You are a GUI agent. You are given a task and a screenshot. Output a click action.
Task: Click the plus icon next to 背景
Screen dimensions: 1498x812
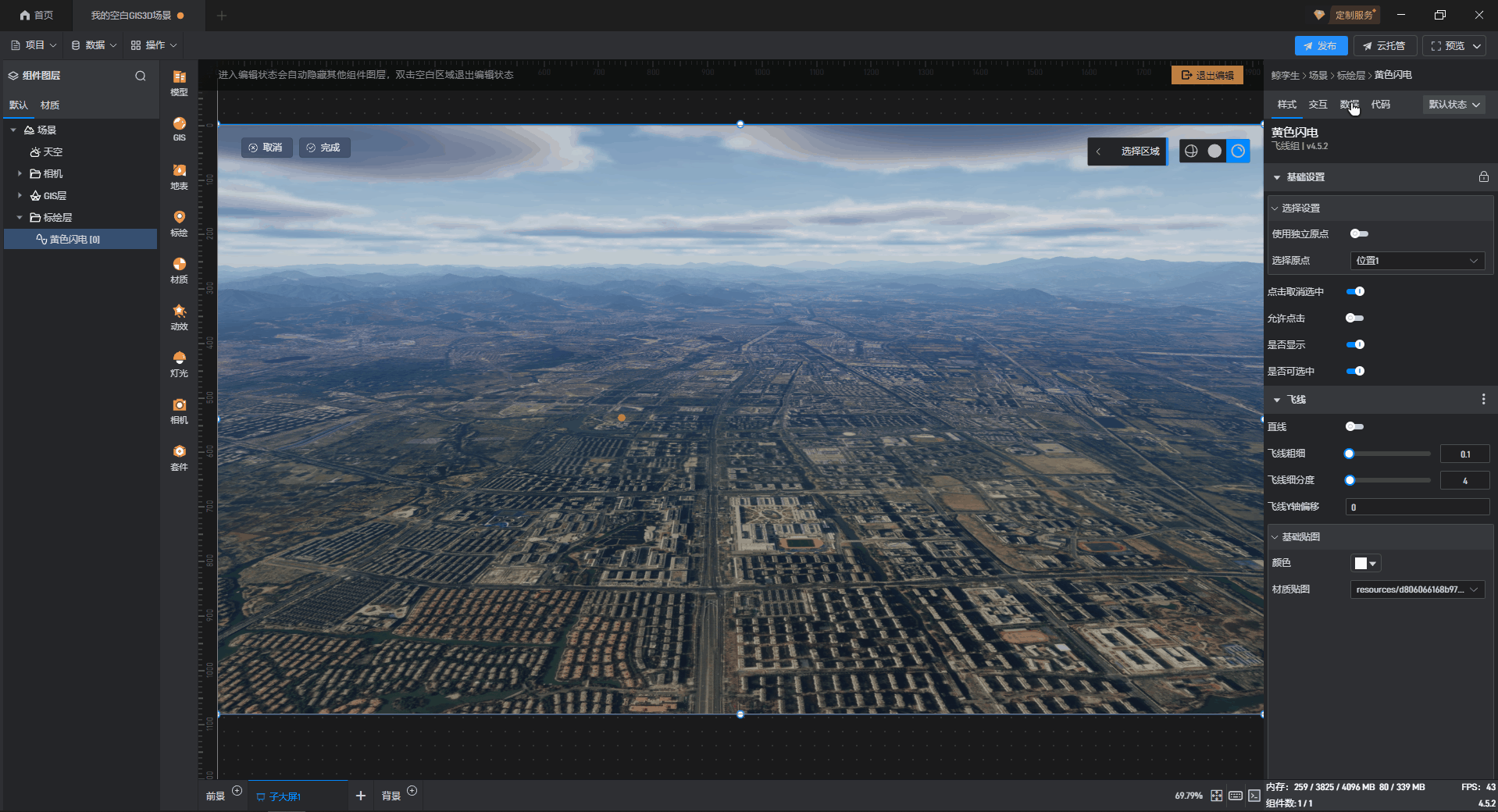pyautogui.click(x=412, y=791)
